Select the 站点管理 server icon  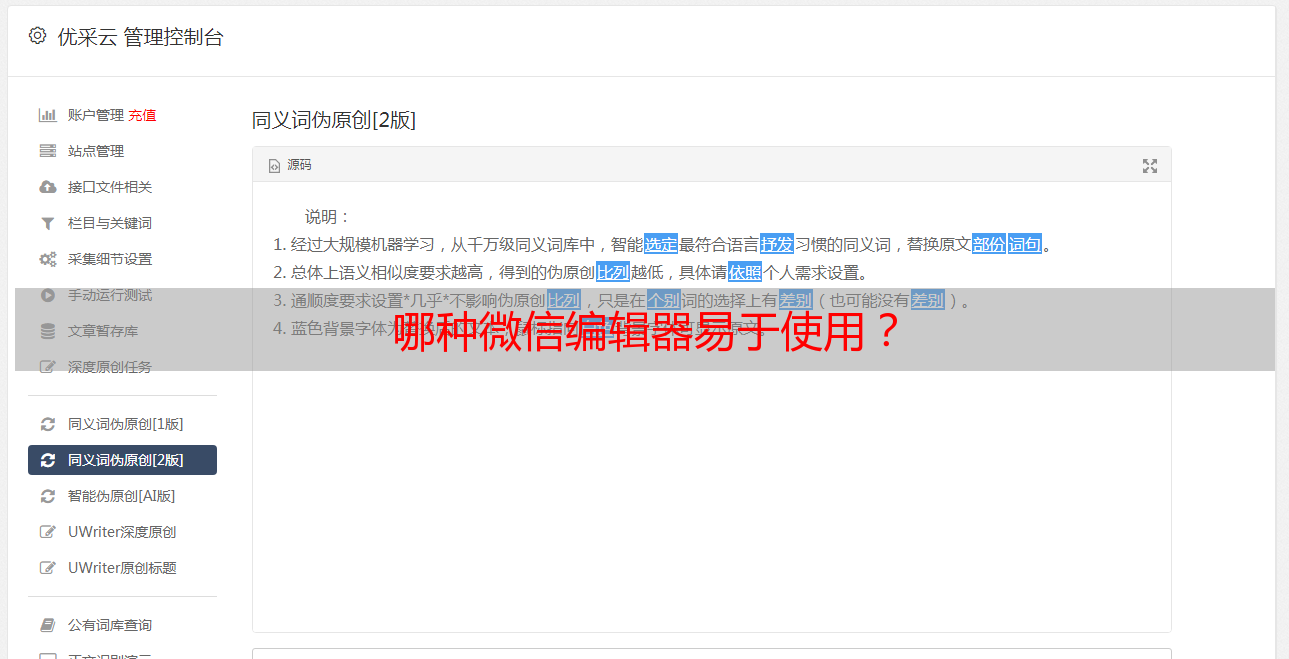(x=47, y=151)
